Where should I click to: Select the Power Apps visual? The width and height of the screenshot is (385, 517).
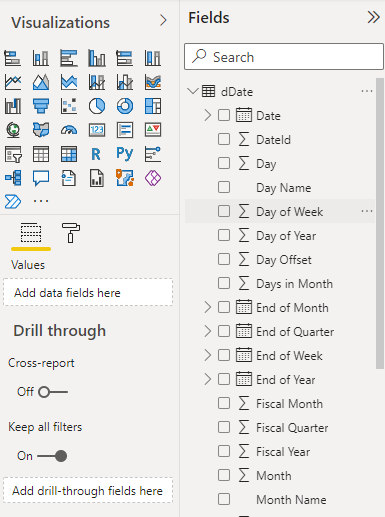[x=153, y=178]
